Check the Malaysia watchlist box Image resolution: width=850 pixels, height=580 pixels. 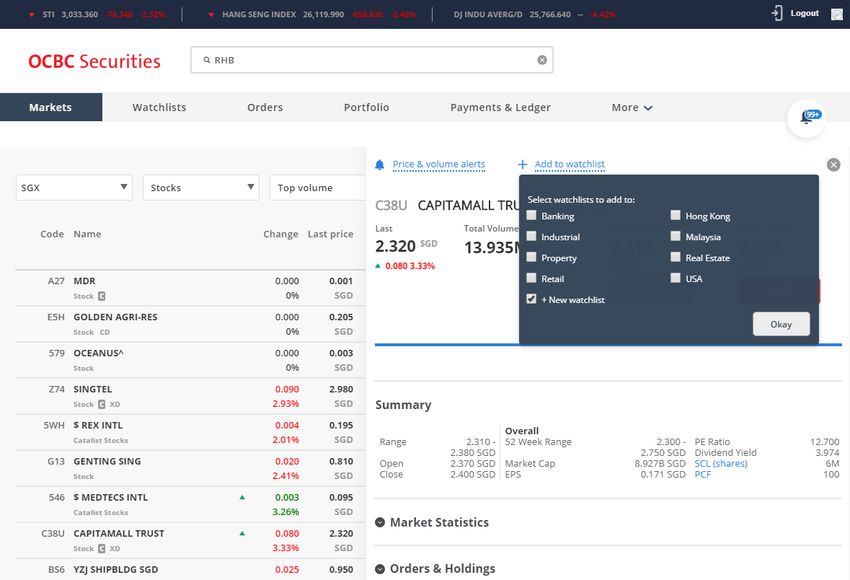[x=675, y=236]
